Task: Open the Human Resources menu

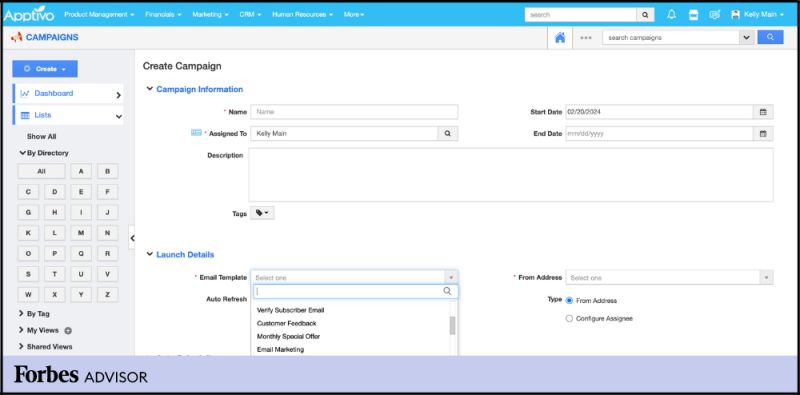Action: (x=303, y=15)
